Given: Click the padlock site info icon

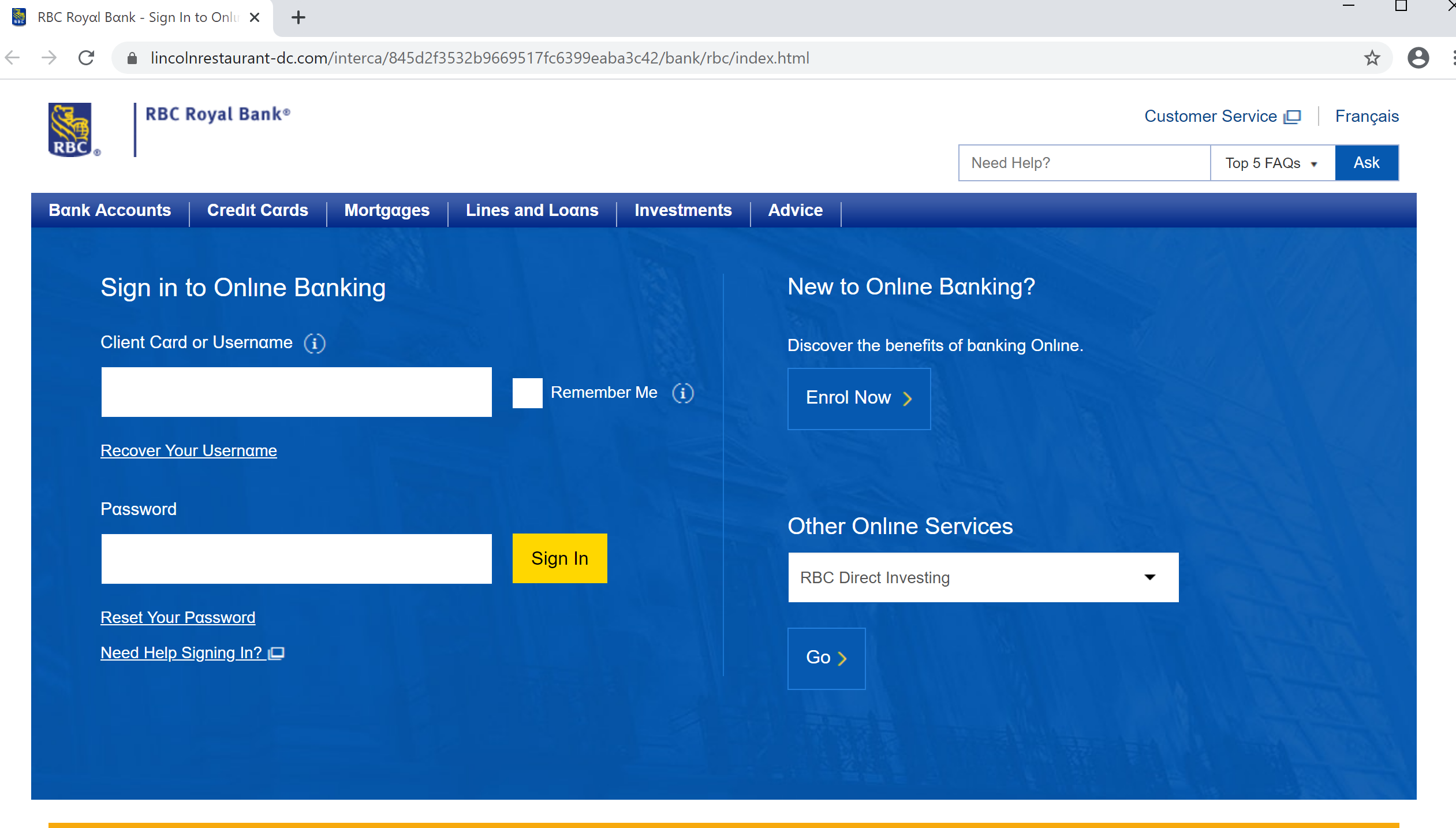Looking at the screenshot, I should click(x=132, y=58).
